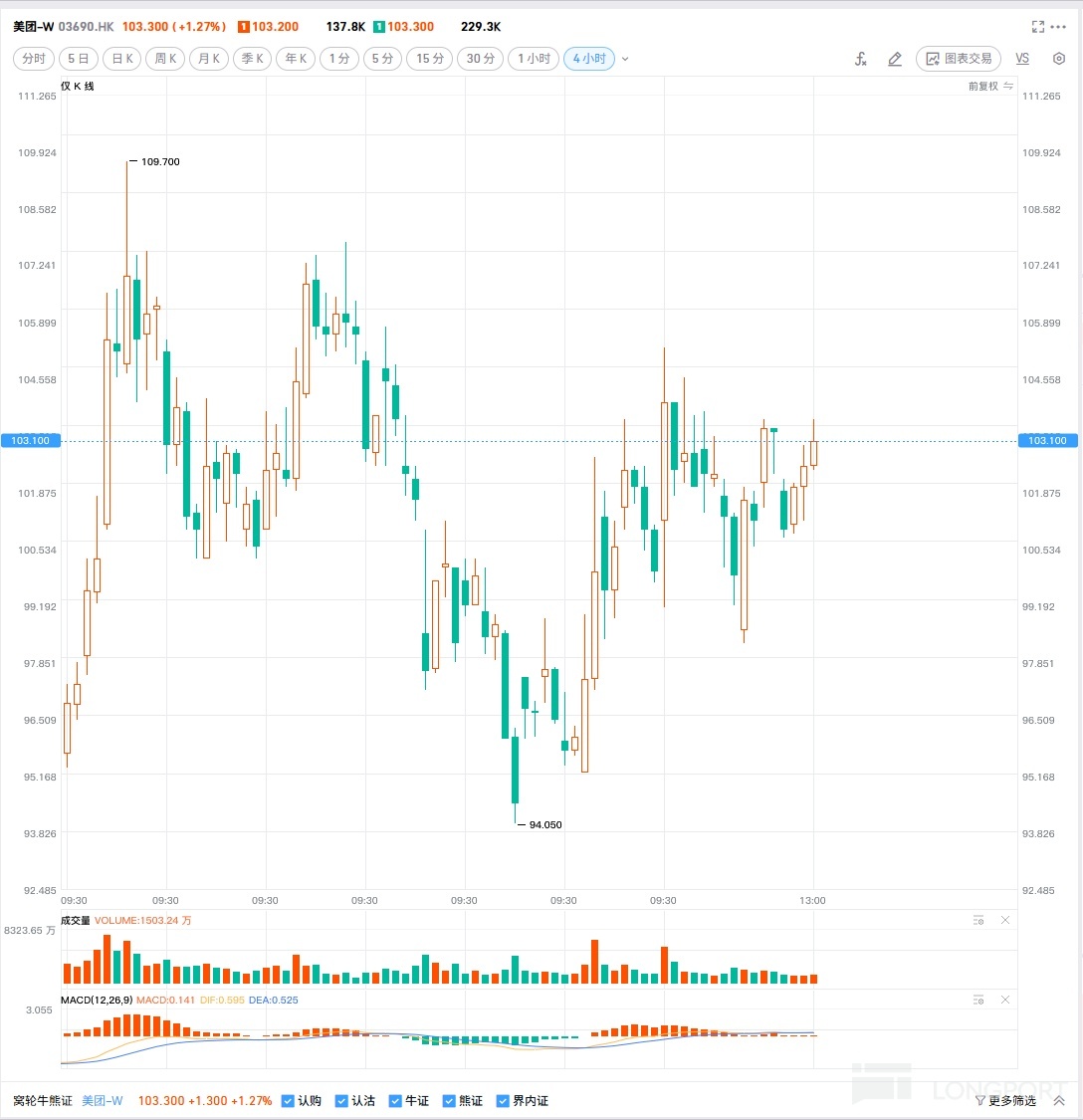Toggle the 认购 checkbox
The width and height of the screenshot is (1083, 1120).
tap(288, 1101)
